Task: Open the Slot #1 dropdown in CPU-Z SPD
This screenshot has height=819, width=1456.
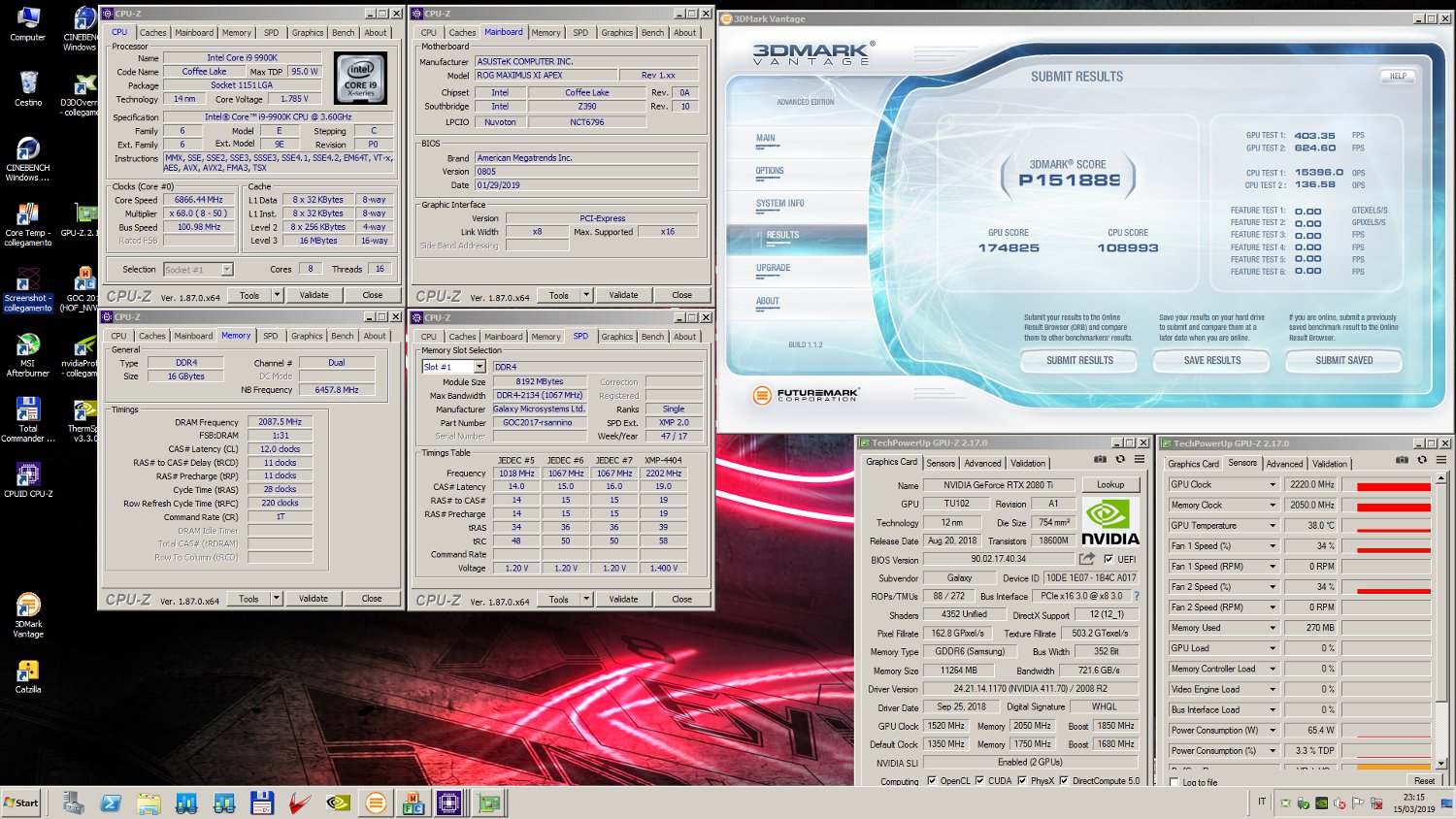Action: point(479,367)
